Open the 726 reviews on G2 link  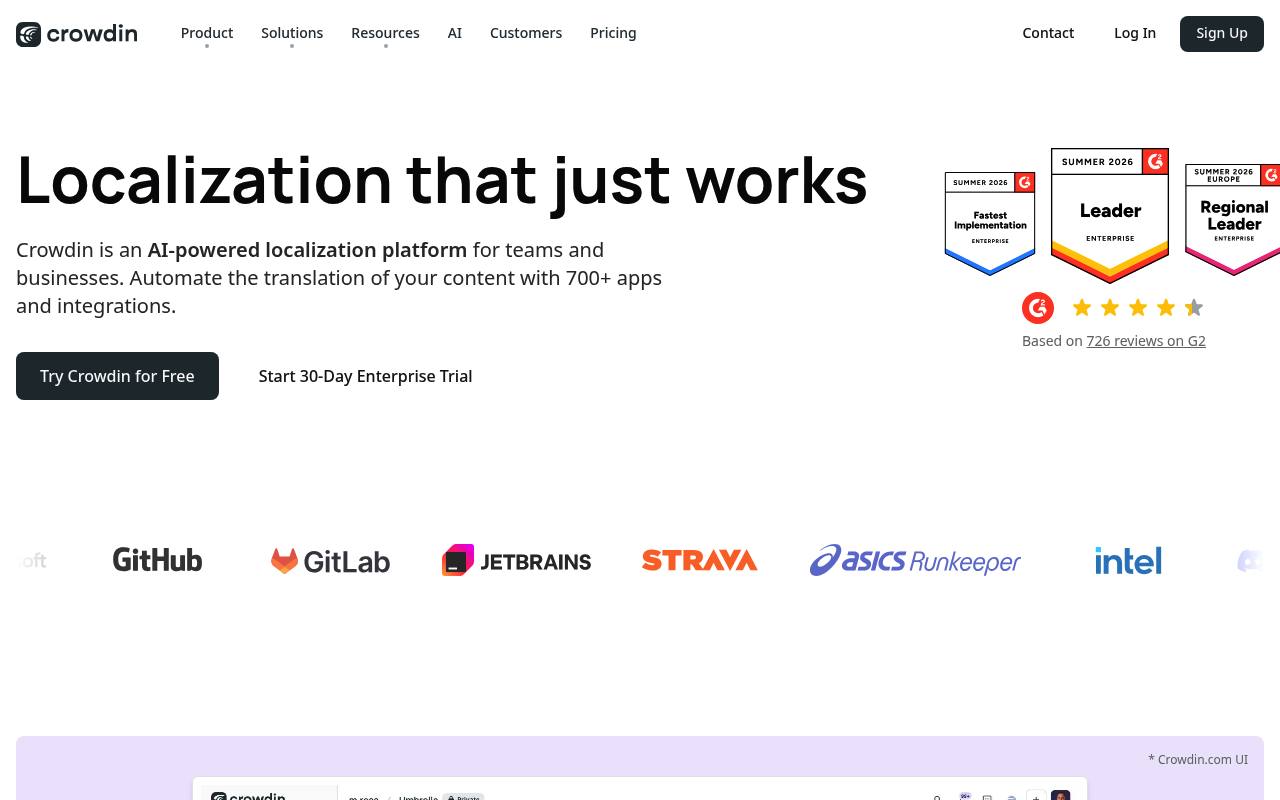pos(1146,341)
